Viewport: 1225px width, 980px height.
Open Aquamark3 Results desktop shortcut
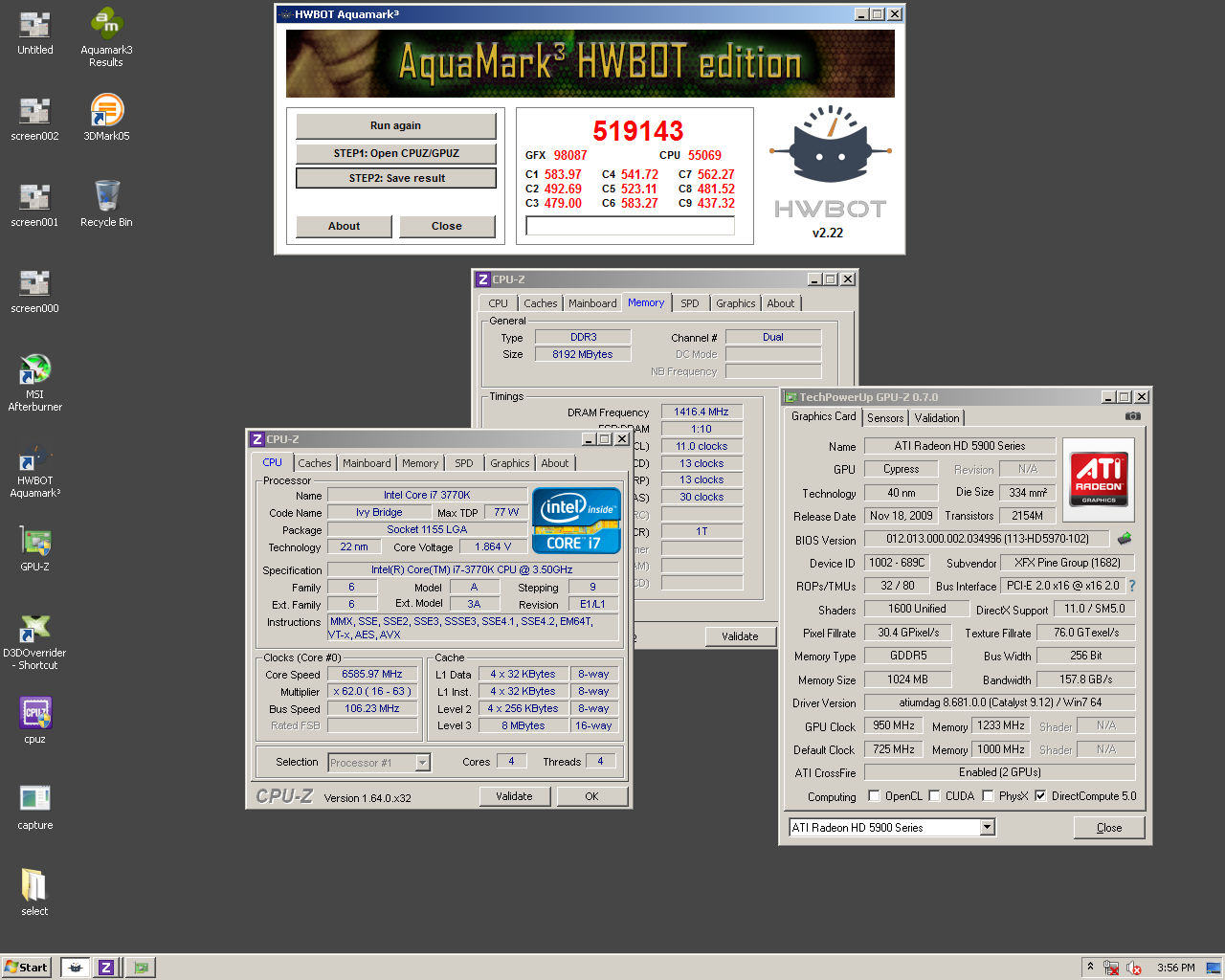[106, 38]
